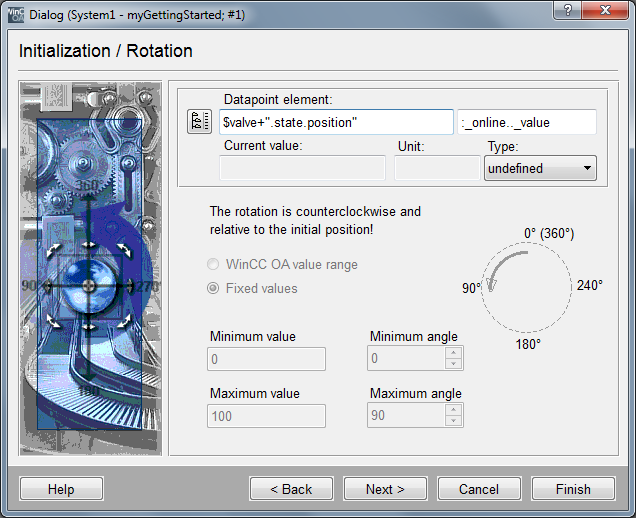Click the Datapoint element text field
Viewport: 636px width, 518px height.
tap(335, 122)
